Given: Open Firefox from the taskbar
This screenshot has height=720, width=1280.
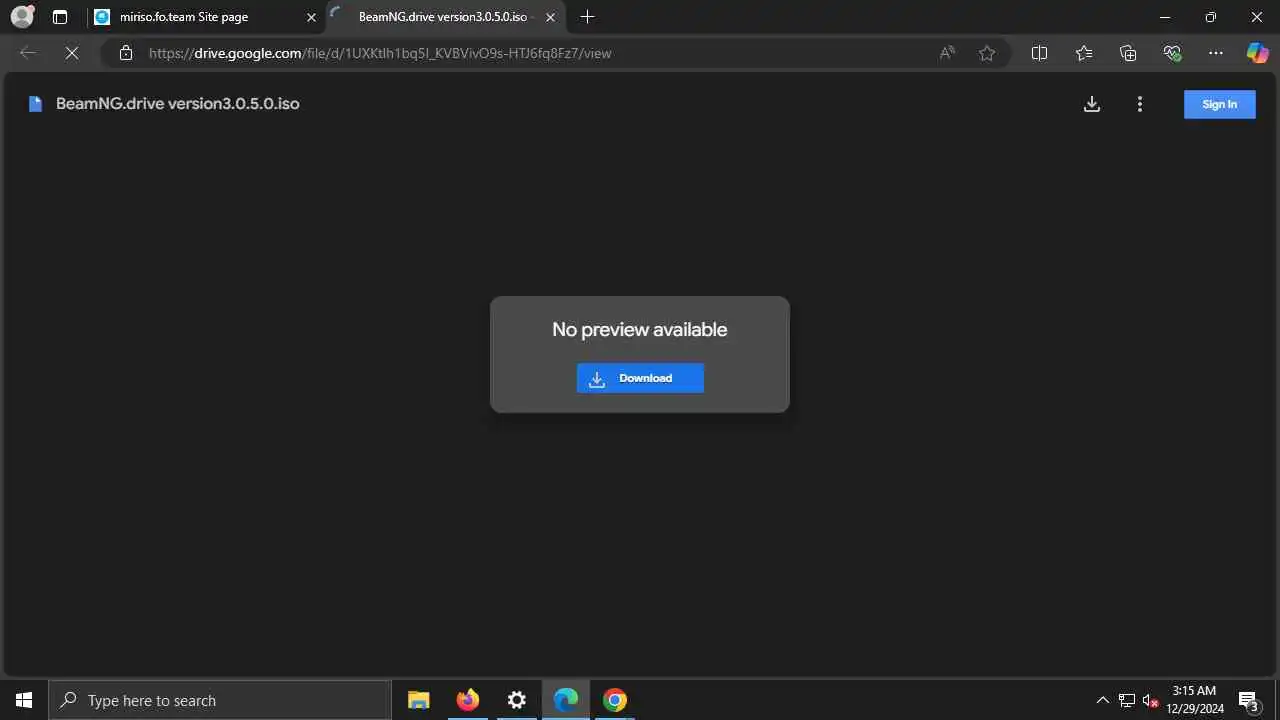Looking at the screenshot, I should coord(467,700).
